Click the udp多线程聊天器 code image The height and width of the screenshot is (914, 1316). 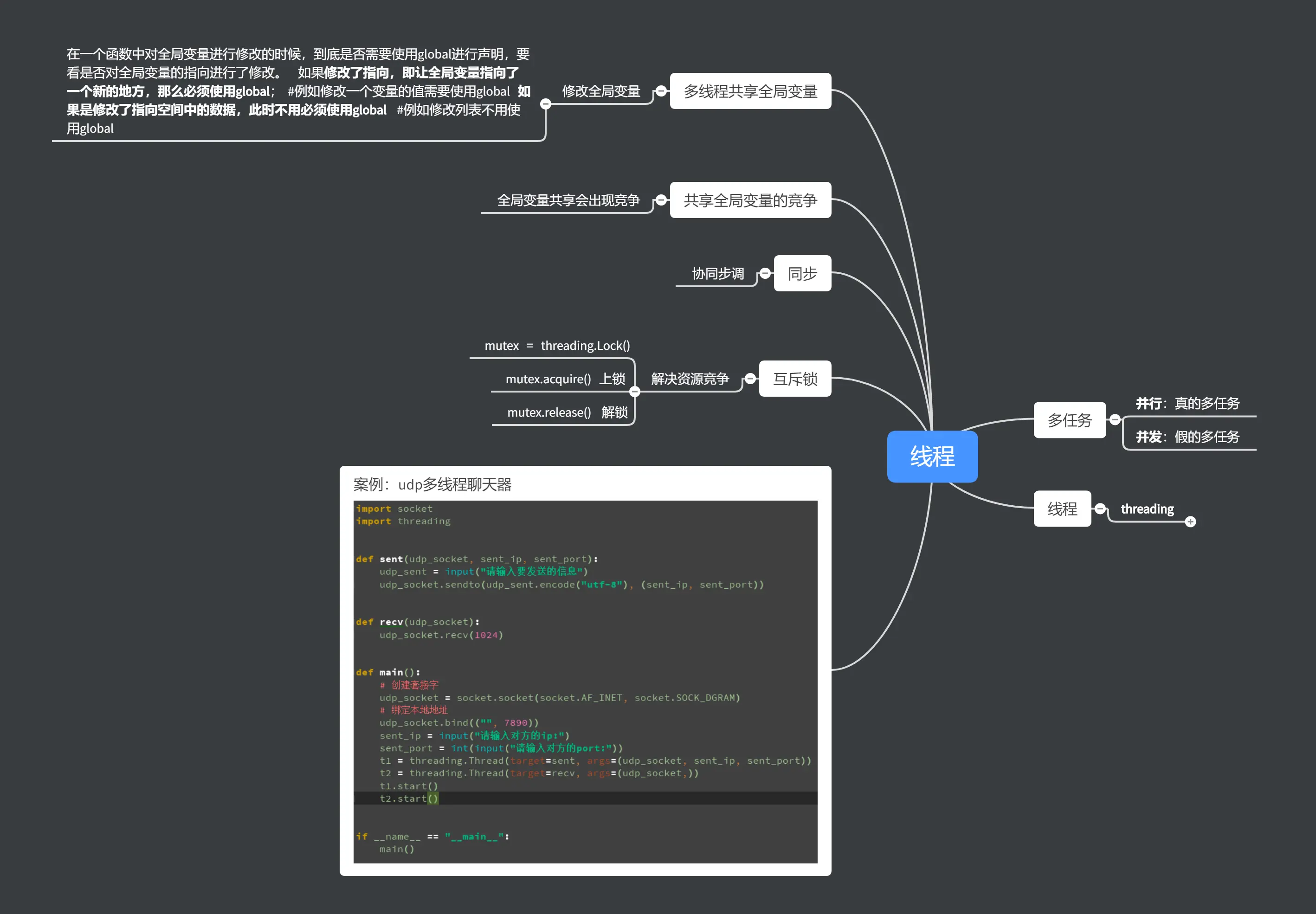585,682
